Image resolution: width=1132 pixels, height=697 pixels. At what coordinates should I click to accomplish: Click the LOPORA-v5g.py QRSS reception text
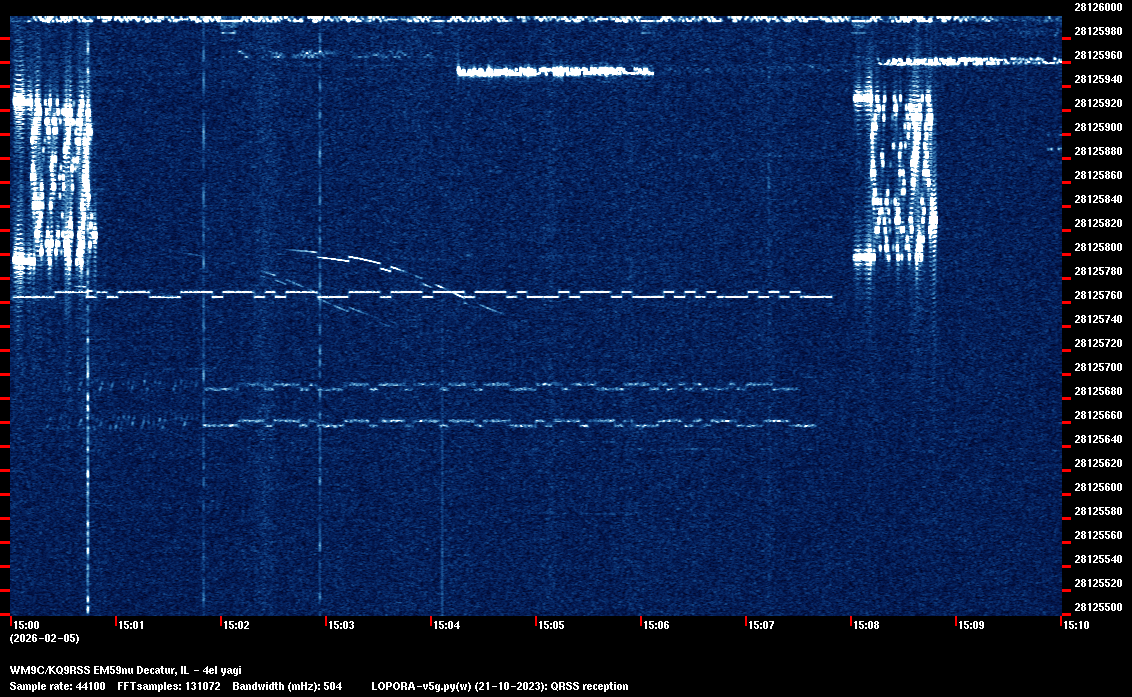click(x=499, y=686)
